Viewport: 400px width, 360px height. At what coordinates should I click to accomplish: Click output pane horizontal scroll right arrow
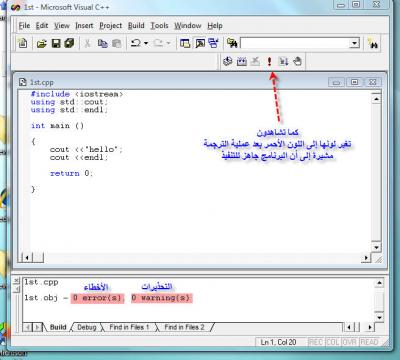pos(370,327)
